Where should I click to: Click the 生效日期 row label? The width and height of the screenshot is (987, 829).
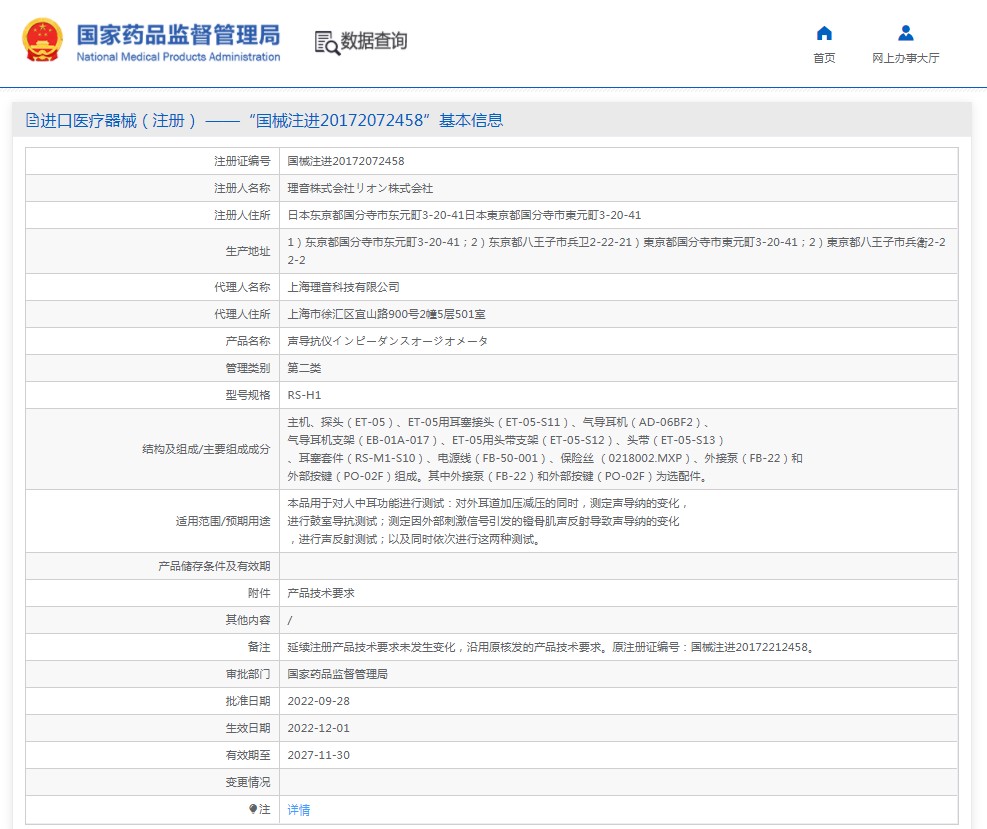[x=247, y=728]
